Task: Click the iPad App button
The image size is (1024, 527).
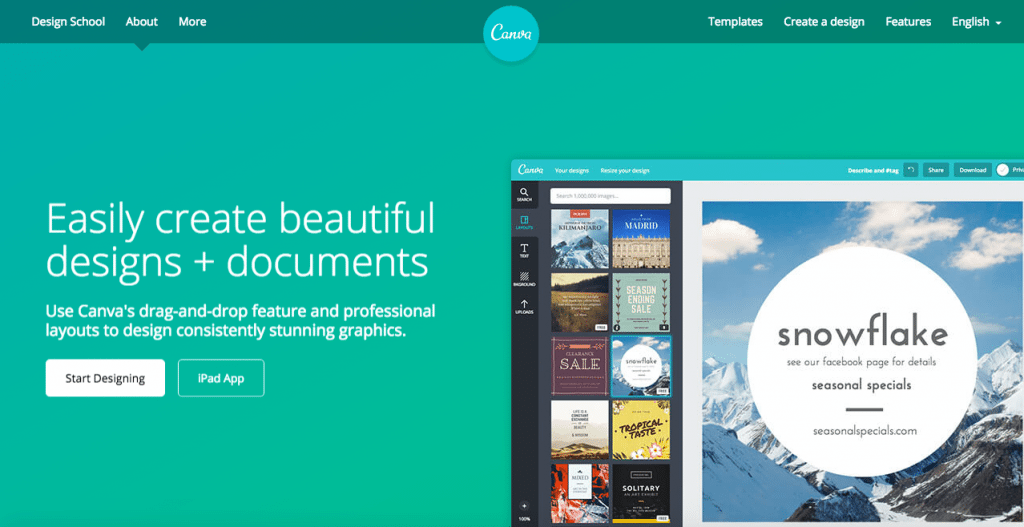Action: (x=221, y=377)
